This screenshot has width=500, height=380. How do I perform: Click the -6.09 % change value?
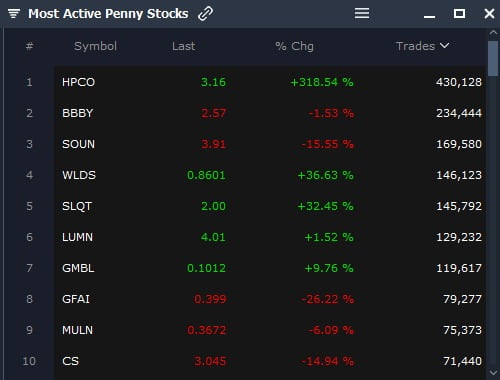point(331,330)
